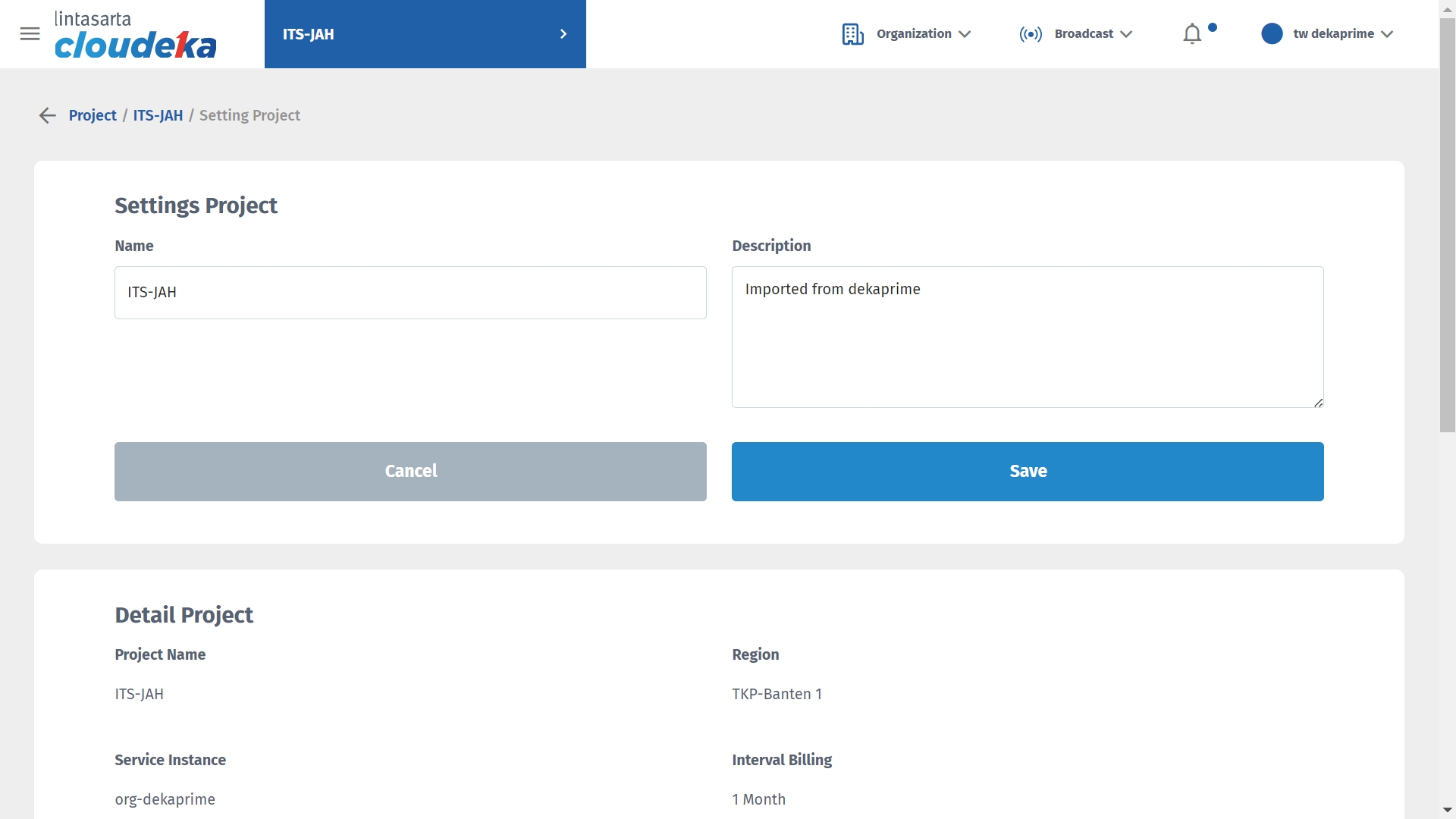
Task: Open the ITS-JAH project selector
Action: tap(425, 34)
